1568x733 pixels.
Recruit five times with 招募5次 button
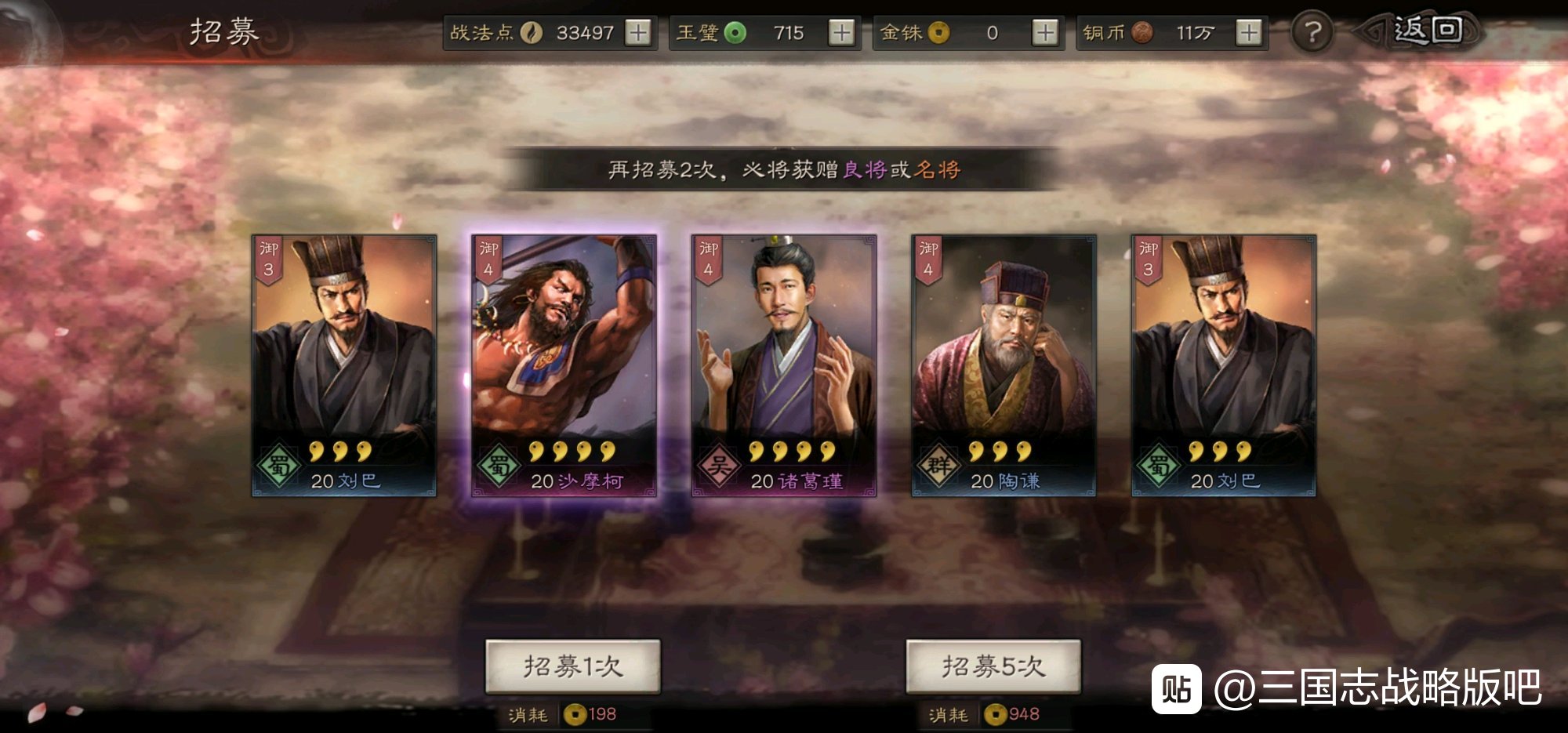[993, 666]
